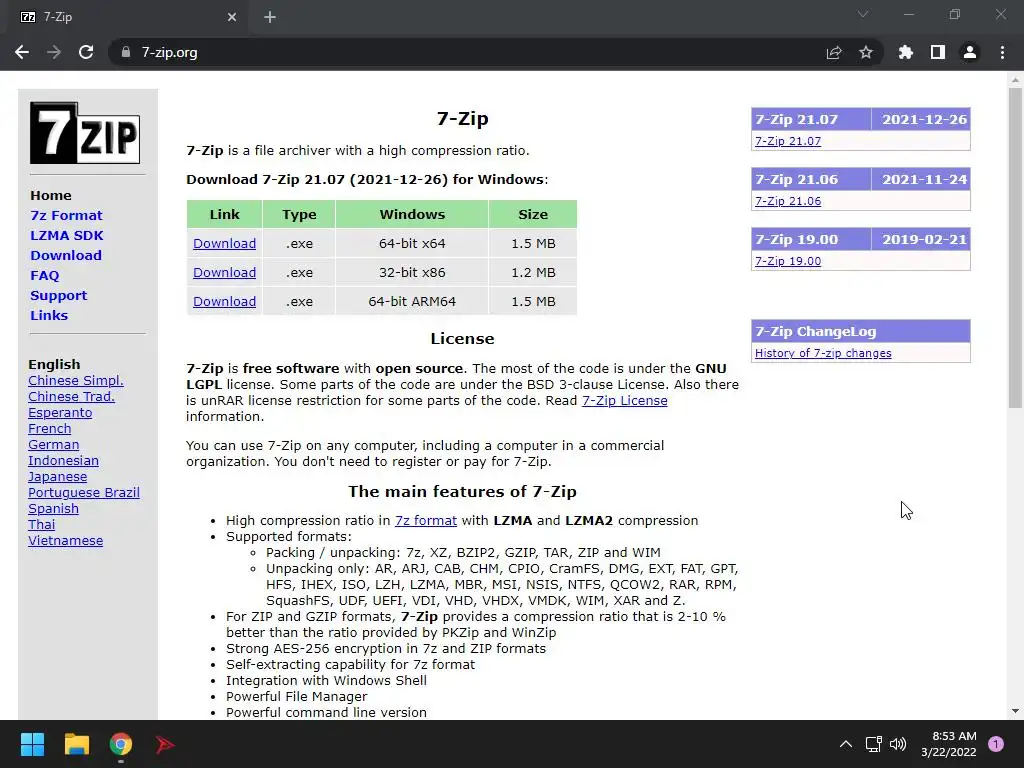Image resolution: width=1024 pixels, height=768 pixels.
Task: Click the red arrow app in taskbar
Action: point(165,744)
